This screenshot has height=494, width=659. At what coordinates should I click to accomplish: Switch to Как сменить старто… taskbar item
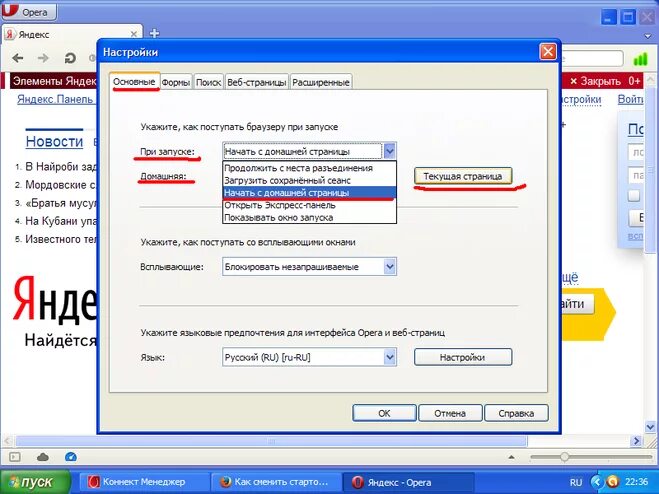pyautogui.click(x=275, y=482)
